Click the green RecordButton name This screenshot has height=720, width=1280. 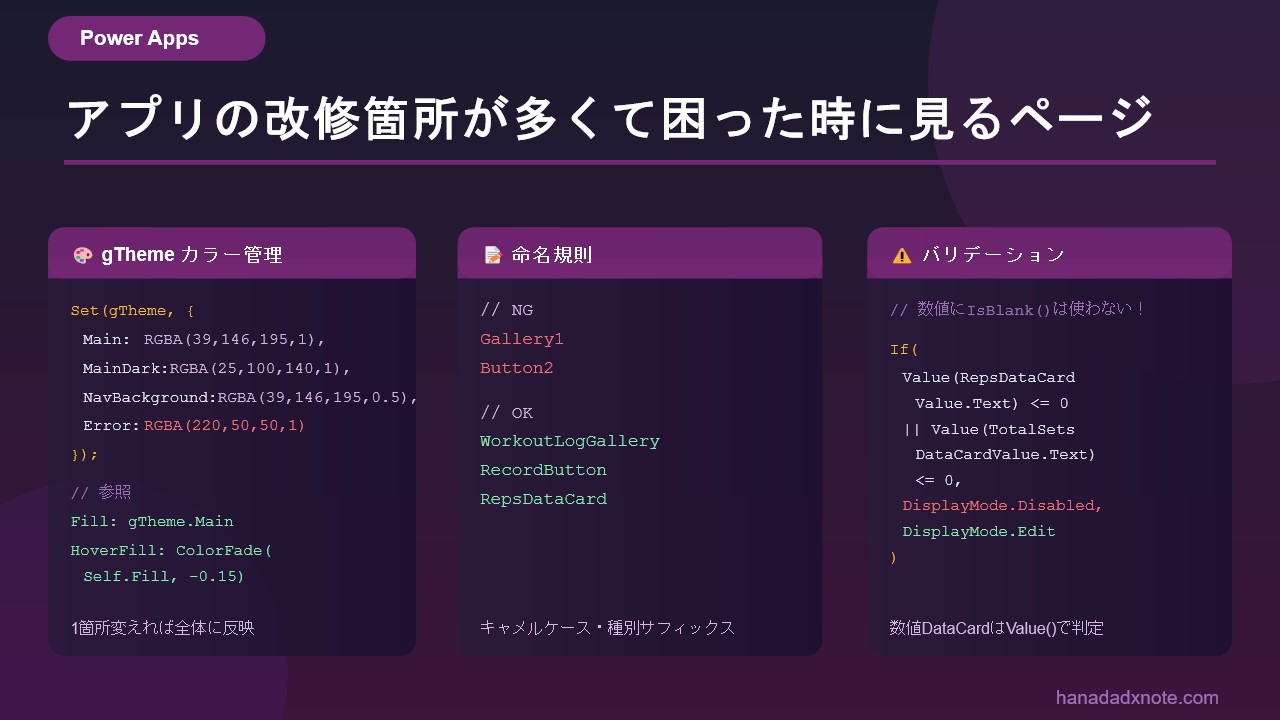click(x=543, y=470)
